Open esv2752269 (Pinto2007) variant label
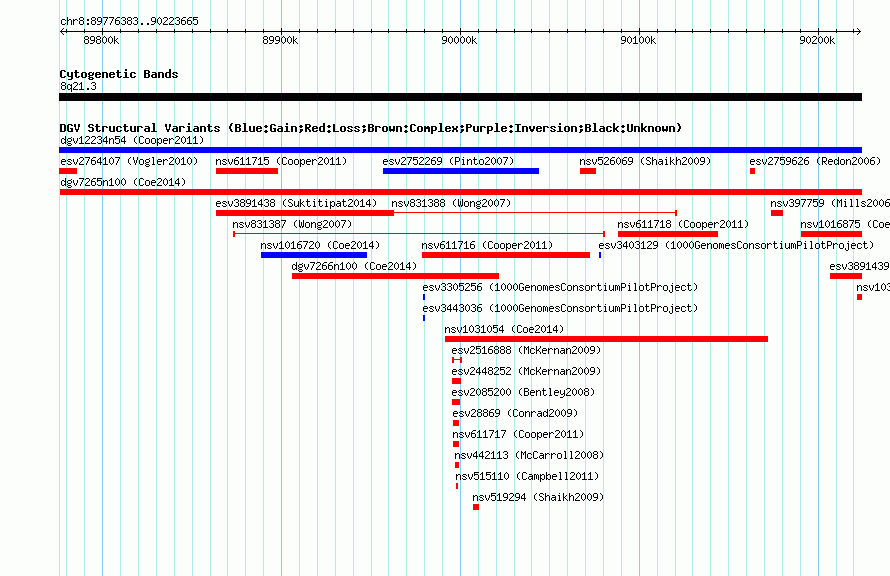Screen dimensions: 890x576 [x=448, y=161]
